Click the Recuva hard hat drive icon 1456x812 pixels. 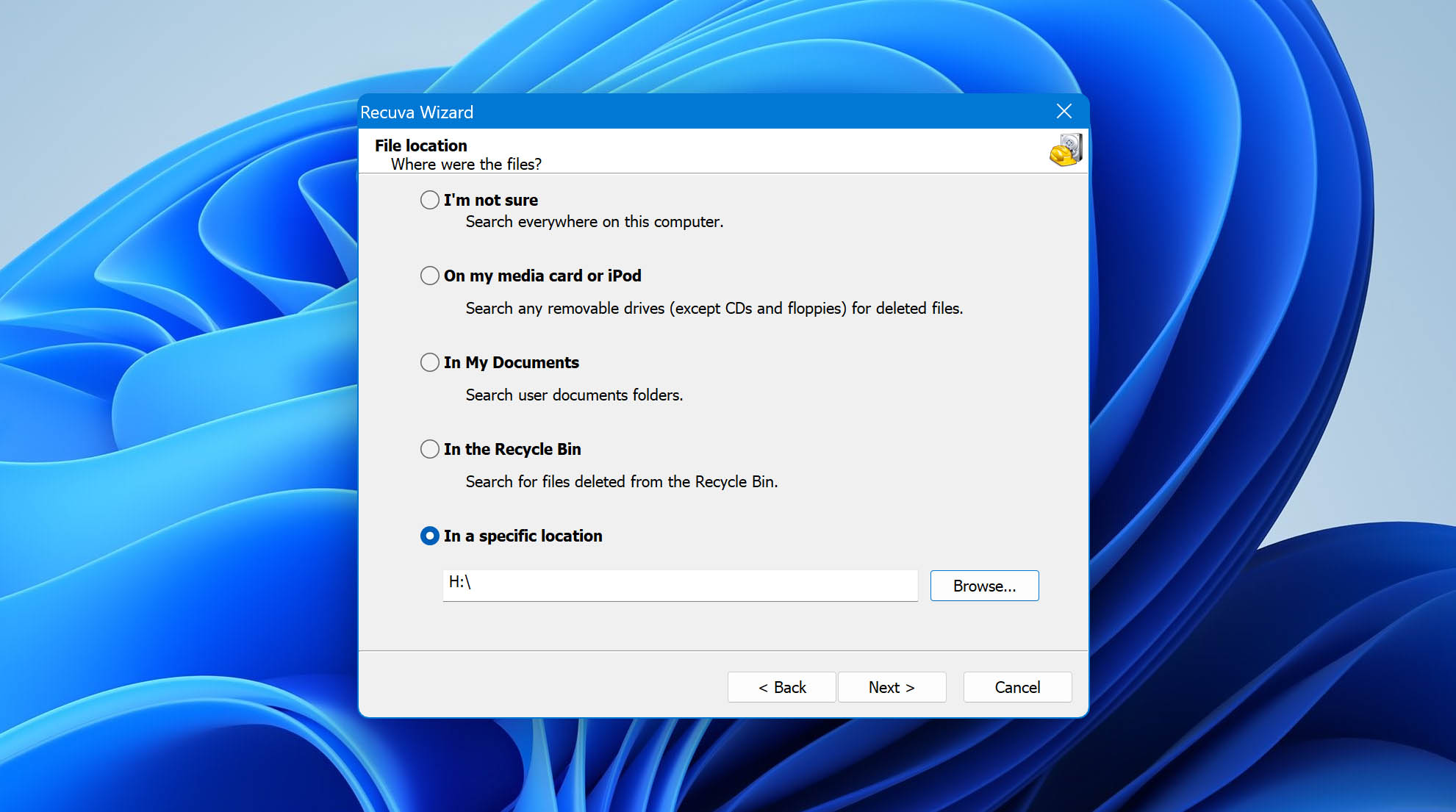(x=1066, y=150)
